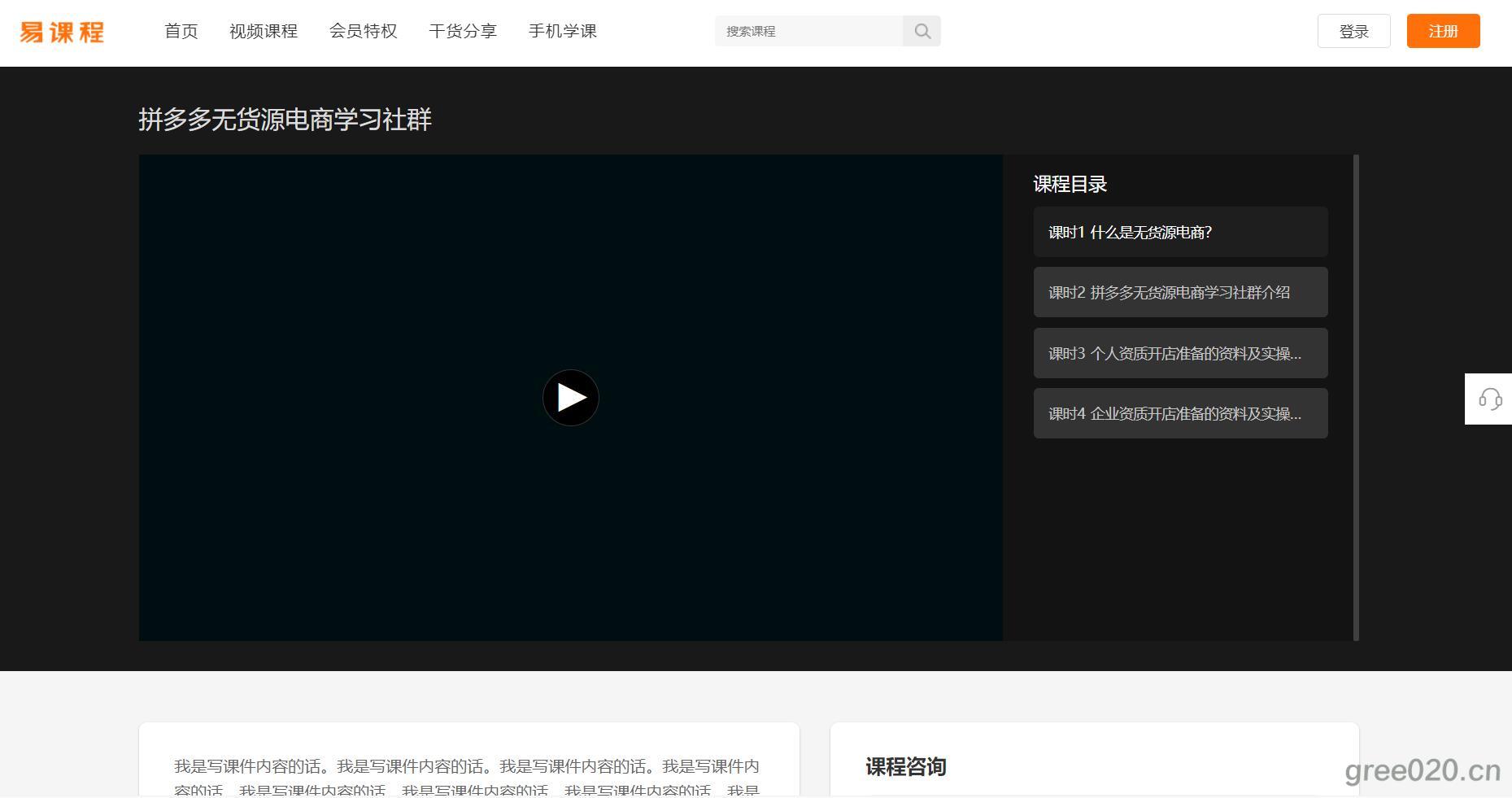
Task: Play the course video
Action: click(571, 398)
